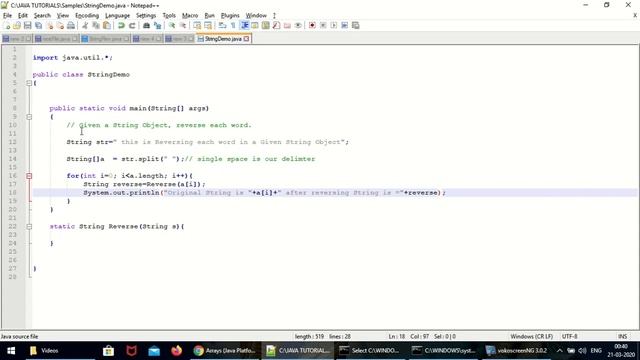
Task: Start recording a macro
Action: coord(312,25)
